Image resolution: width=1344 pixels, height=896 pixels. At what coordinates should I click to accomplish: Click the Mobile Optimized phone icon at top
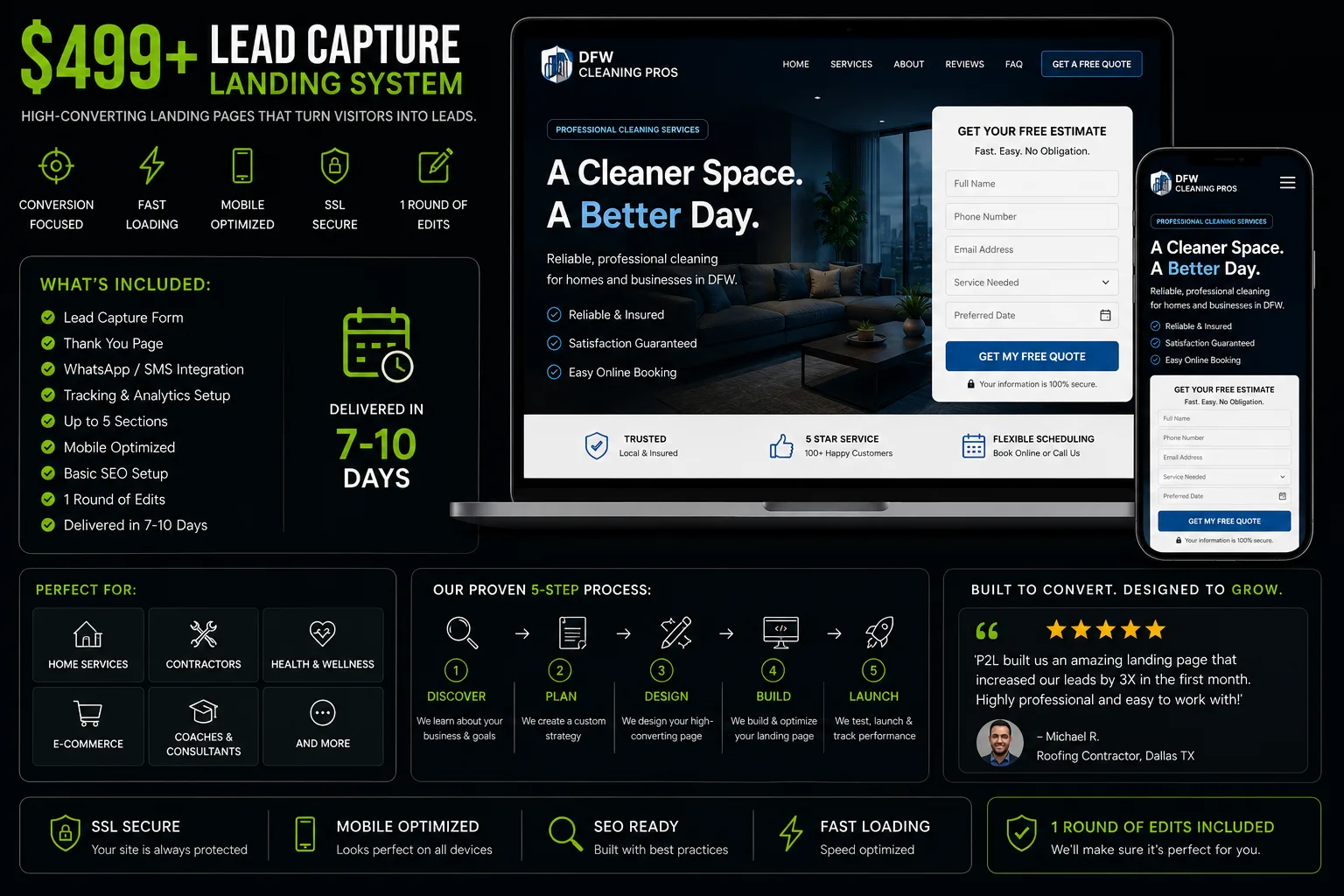coord(242,165)
